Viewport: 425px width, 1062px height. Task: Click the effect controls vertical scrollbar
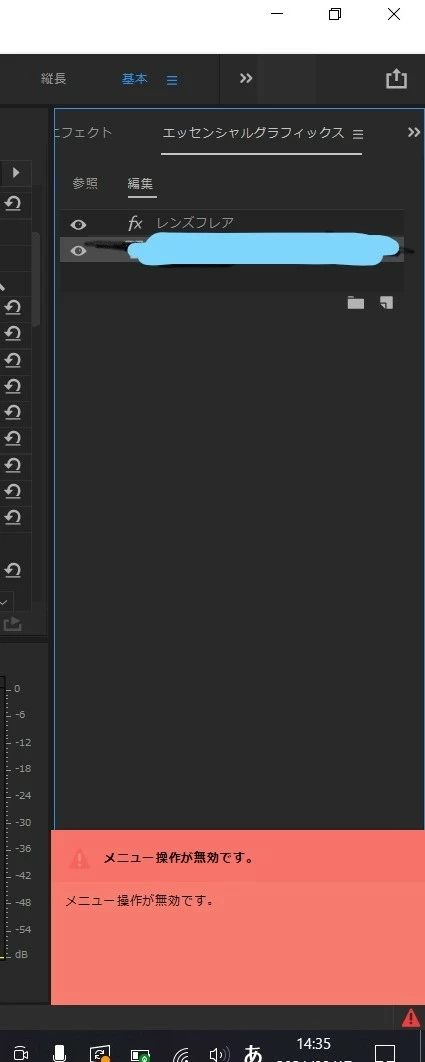pyautogui.click(x=36, y=278)
